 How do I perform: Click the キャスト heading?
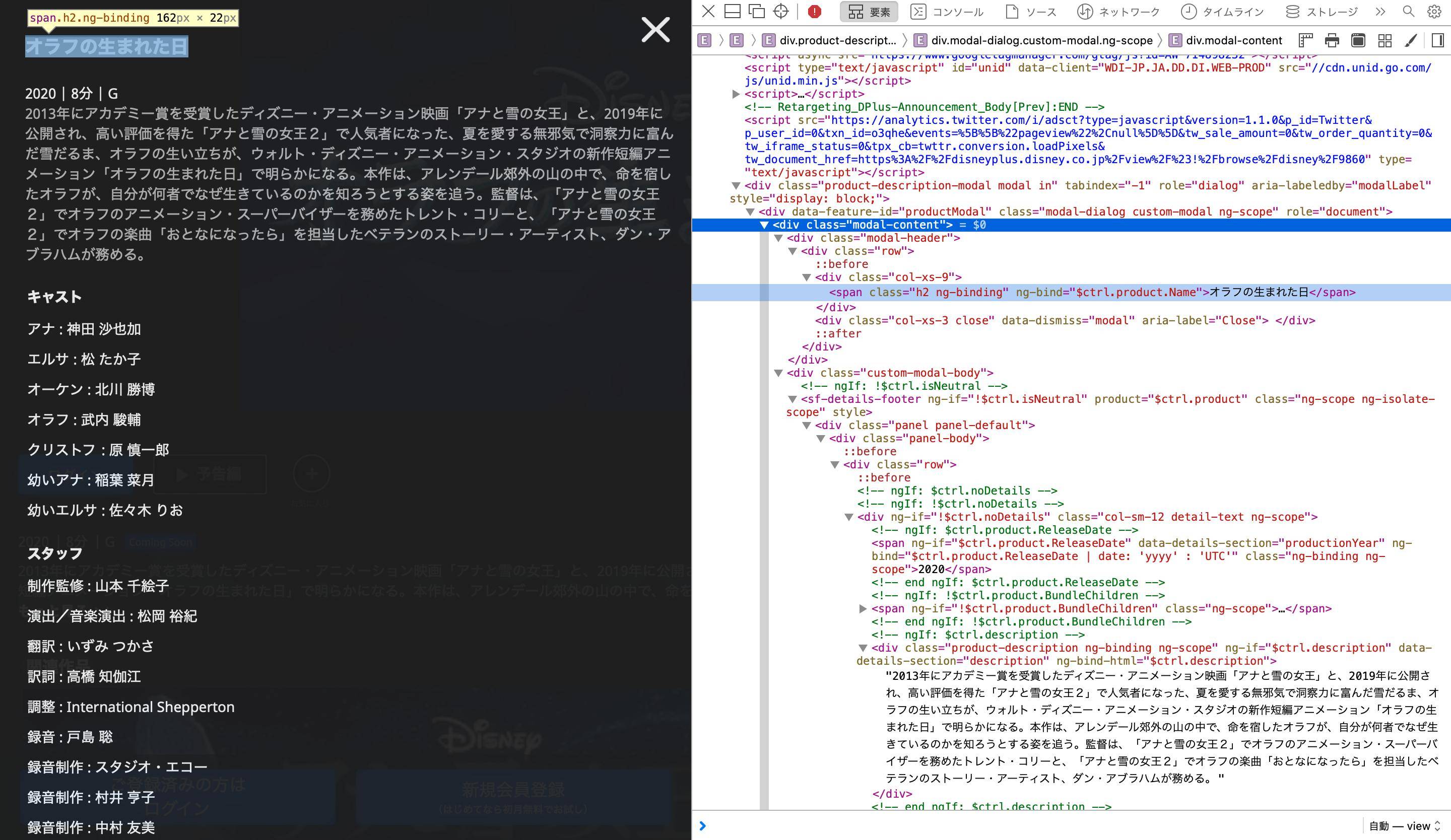click(55, 297)
